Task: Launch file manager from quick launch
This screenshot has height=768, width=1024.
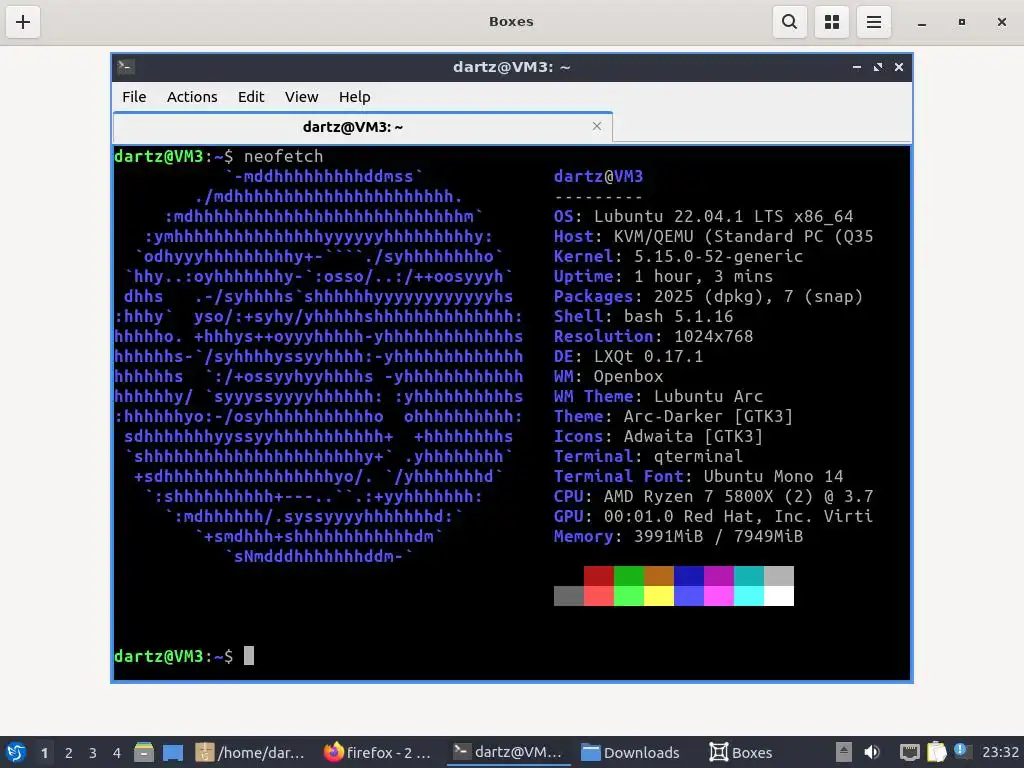Action: click(x=144, y=752)
